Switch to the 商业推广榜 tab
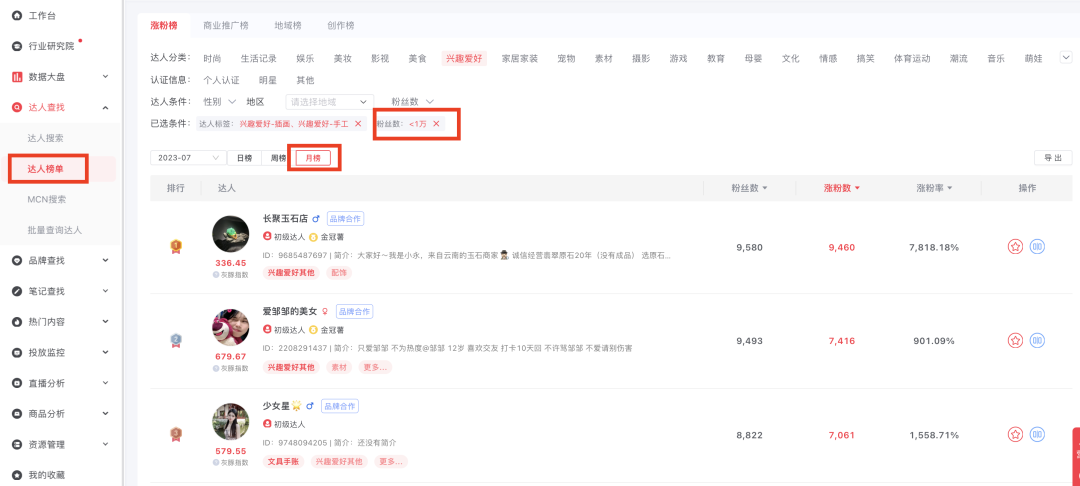Image resolution: width=1080 pixels, height=486 pixels. (x=225, y=25)
